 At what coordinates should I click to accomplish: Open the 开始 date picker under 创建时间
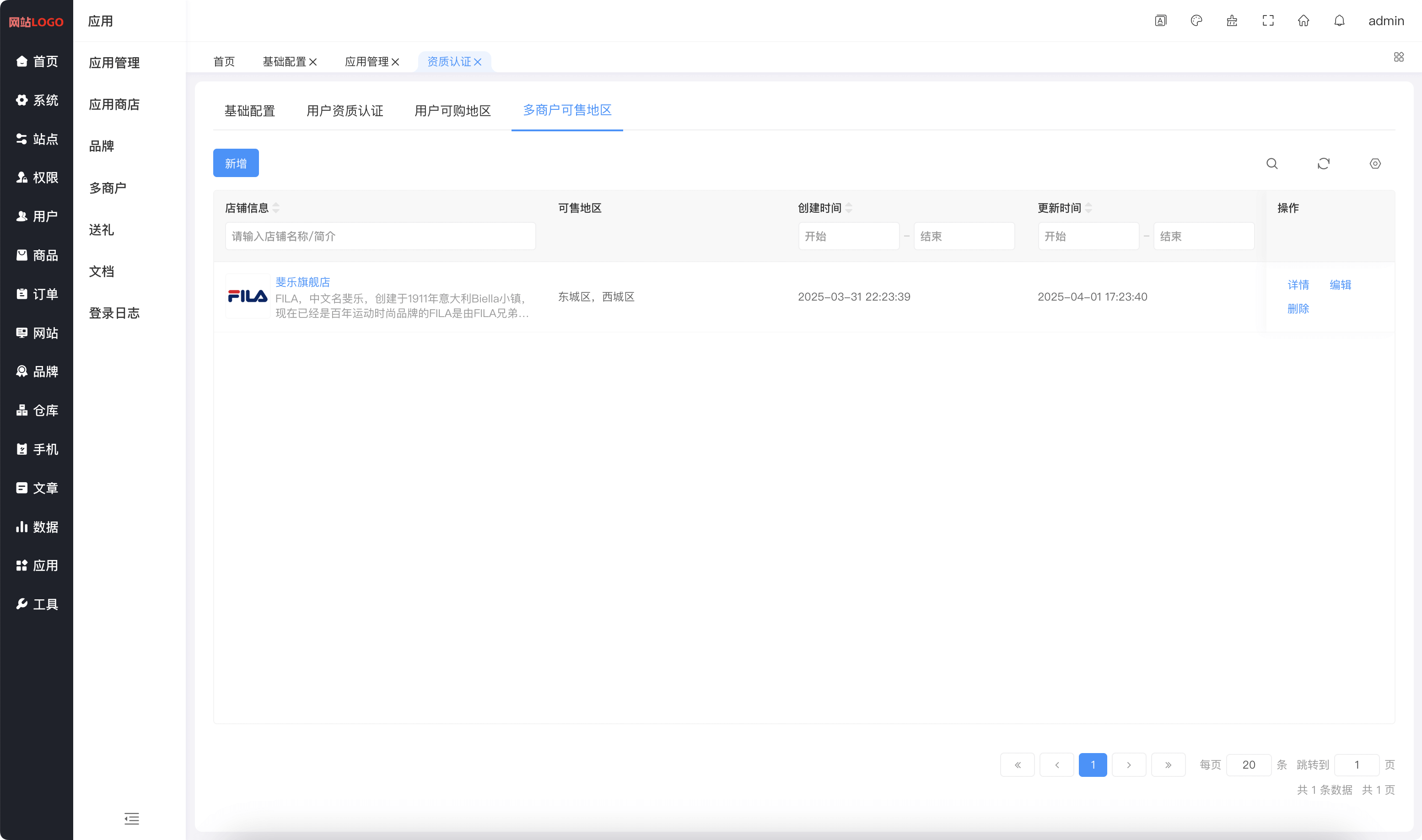[x=848, y=236]
